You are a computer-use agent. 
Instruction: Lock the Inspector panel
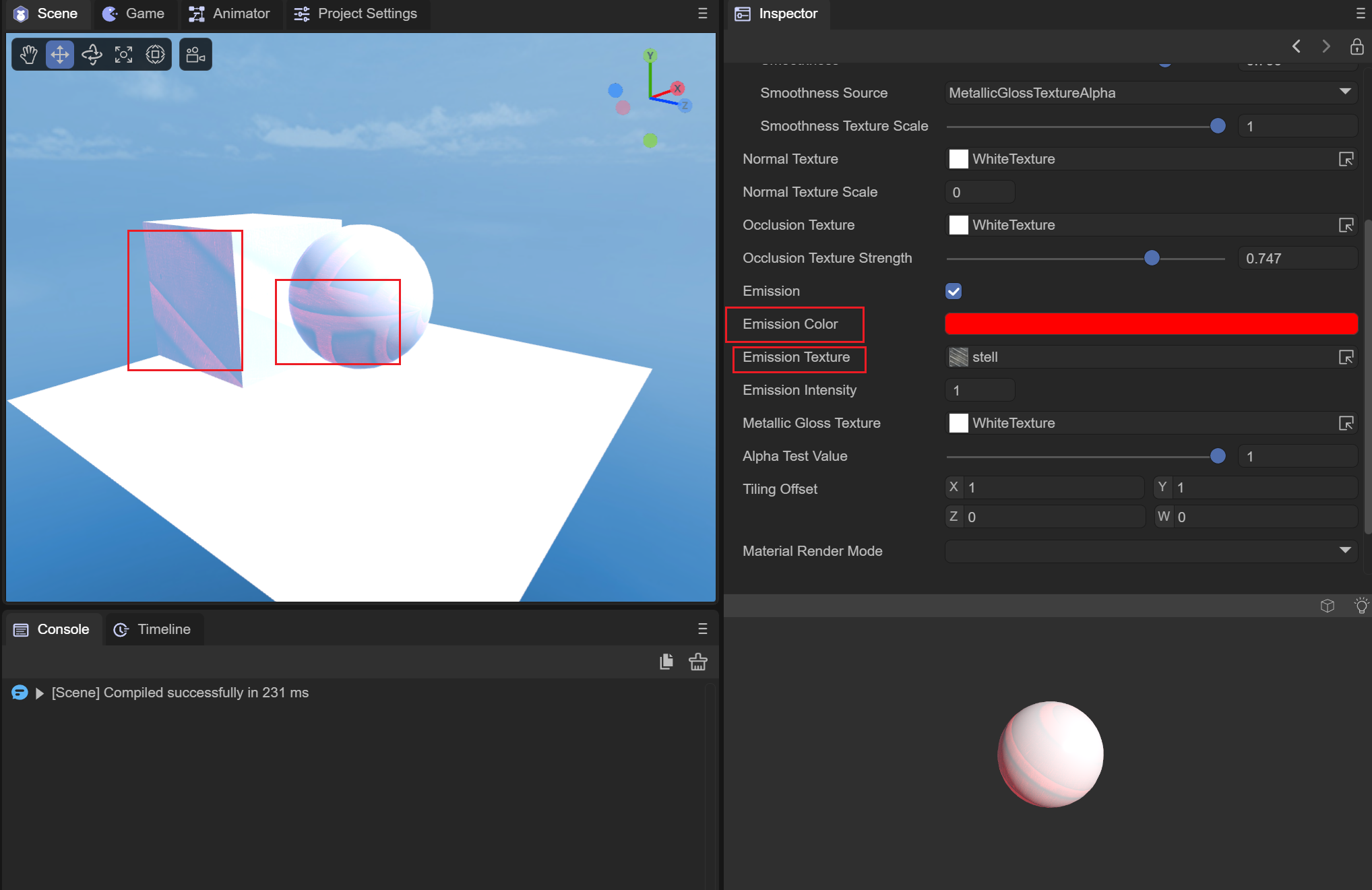[x=1357, y=46]
